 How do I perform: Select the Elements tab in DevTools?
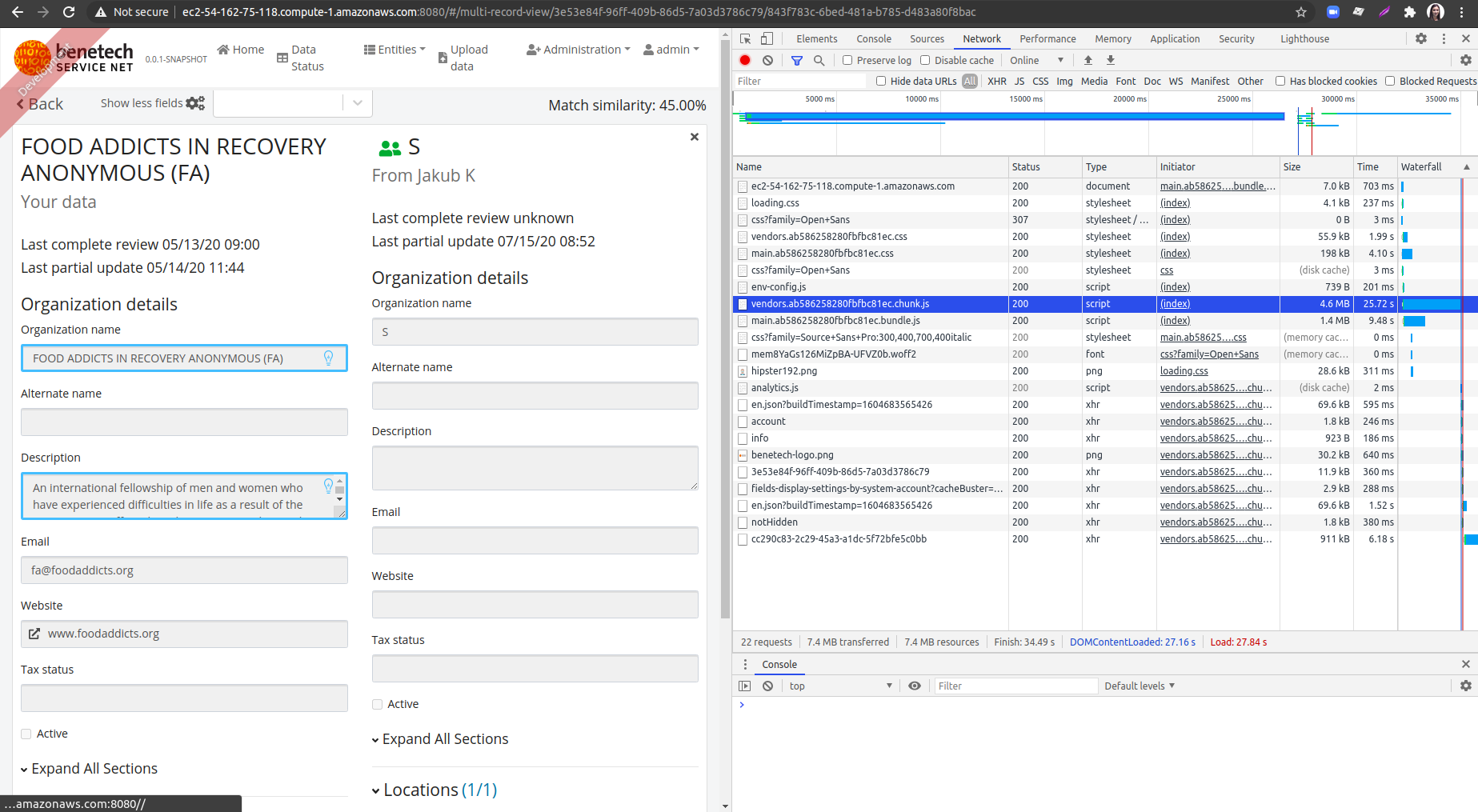coord(816,38)
